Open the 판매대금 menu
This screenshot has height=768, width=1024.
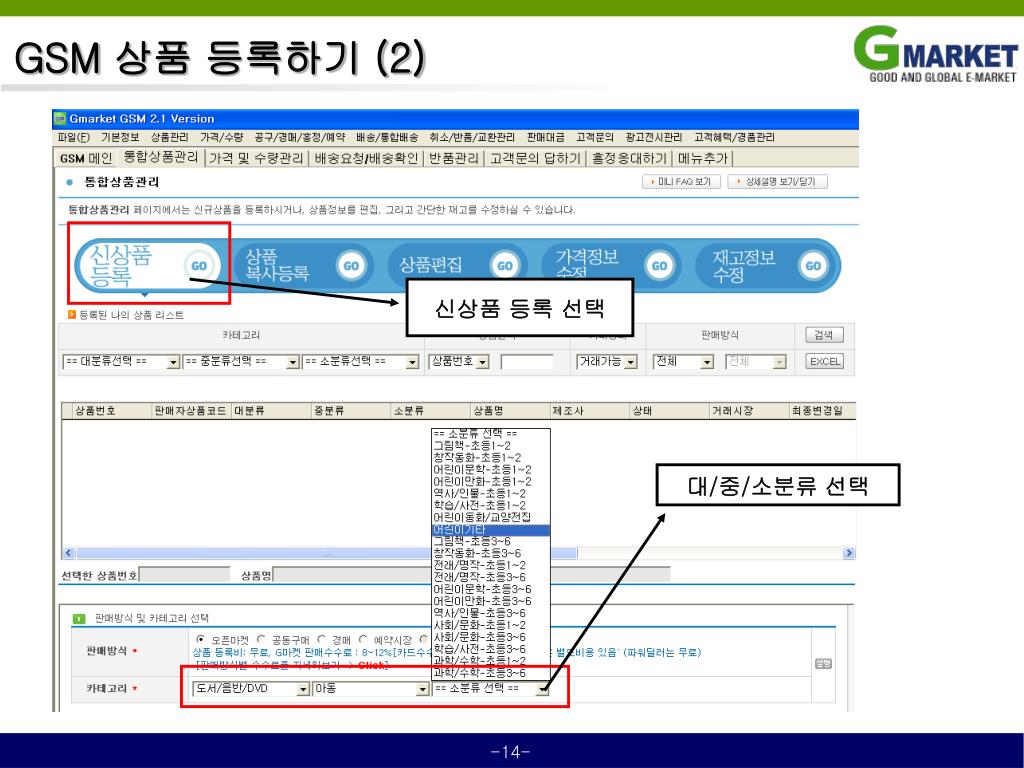click(545, 137)
